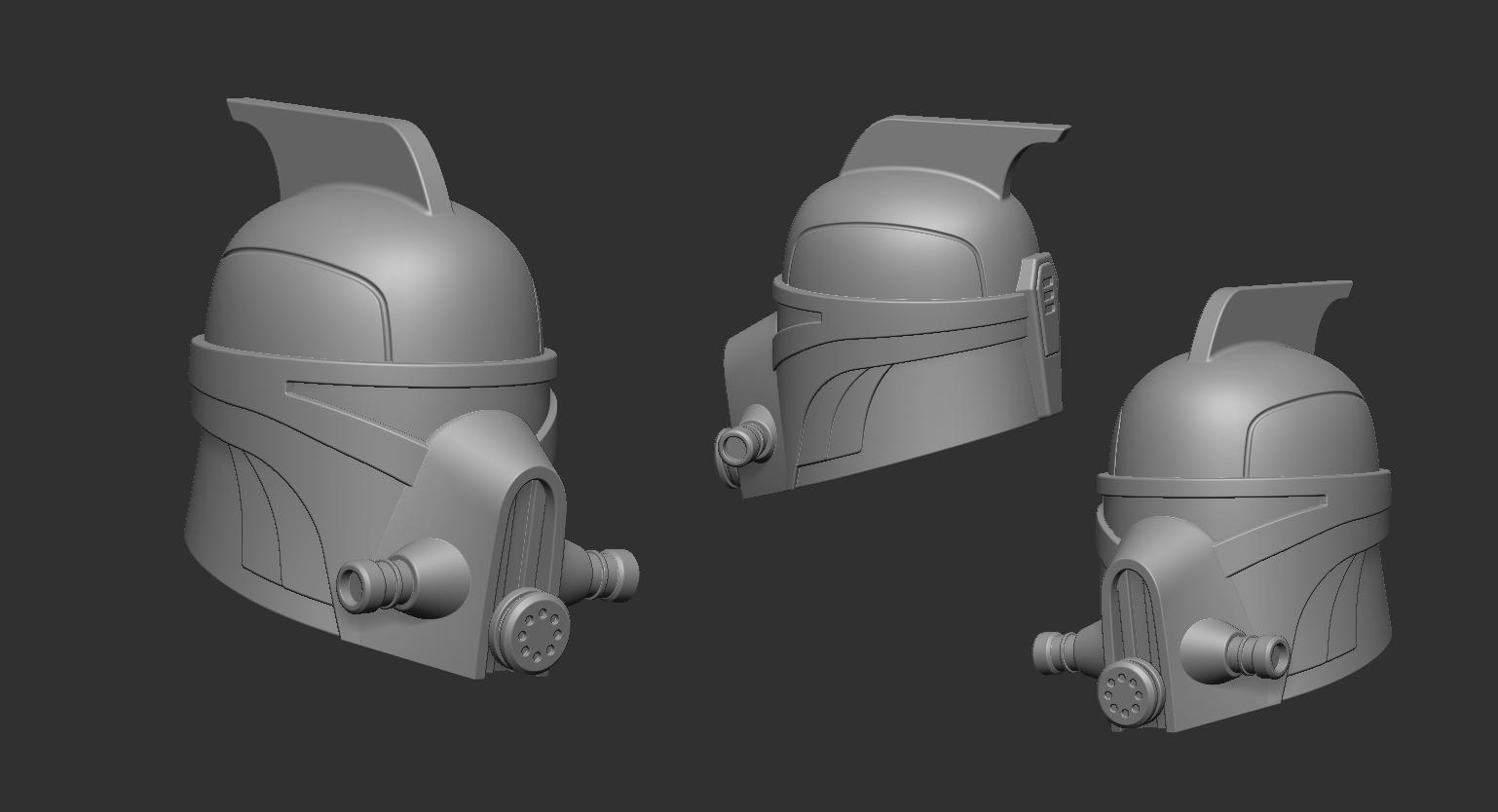Click the round perforated filter cap on the right helmet

tap(1130, 692)
